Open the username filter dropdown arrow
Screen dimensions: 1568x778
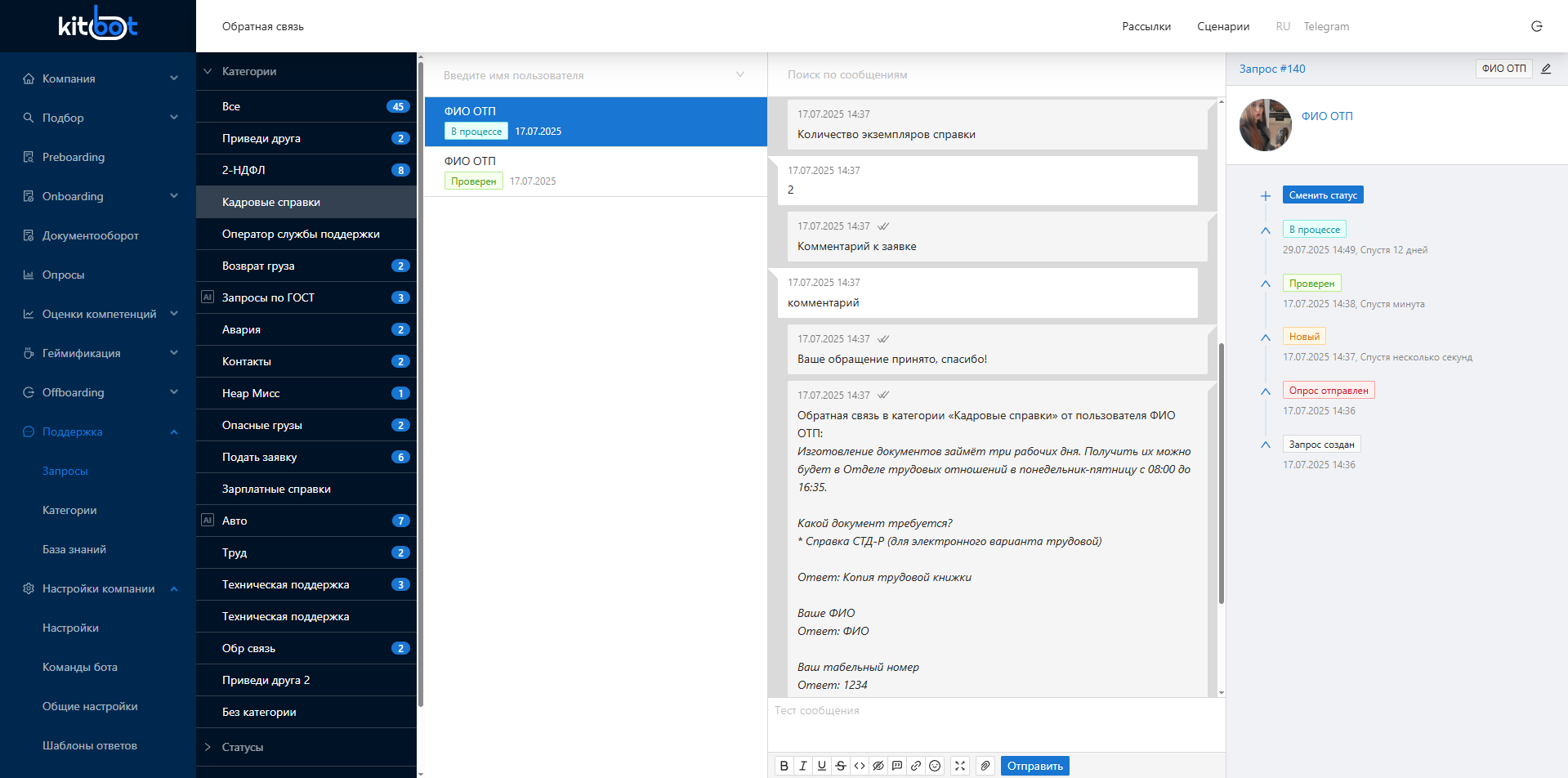pos(740,75)
